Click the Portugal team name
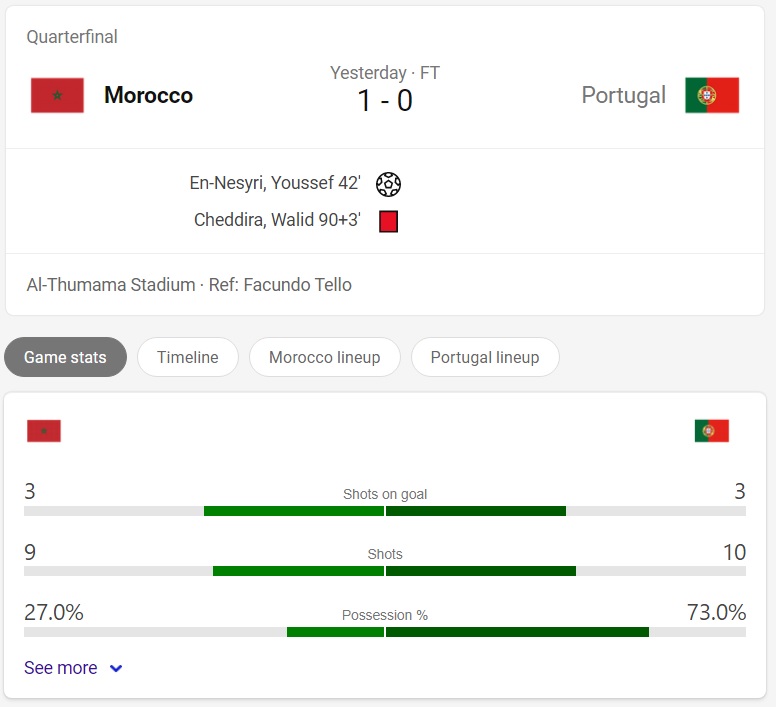This screenshot has height=707, width=777. point(623,95)
